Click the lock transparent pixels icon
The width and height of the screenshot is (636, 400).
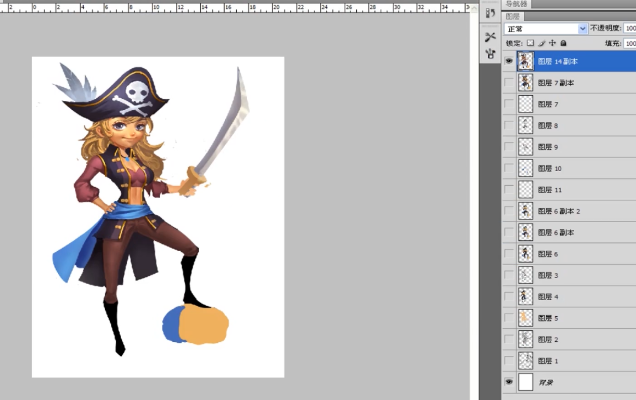tap(531, 44)
